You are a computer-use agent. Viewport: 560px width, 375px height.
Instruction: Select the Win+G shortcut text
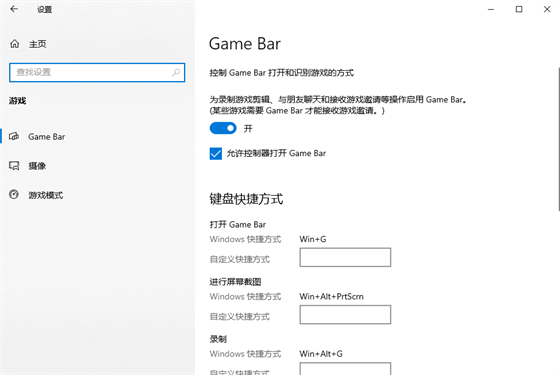313,239
